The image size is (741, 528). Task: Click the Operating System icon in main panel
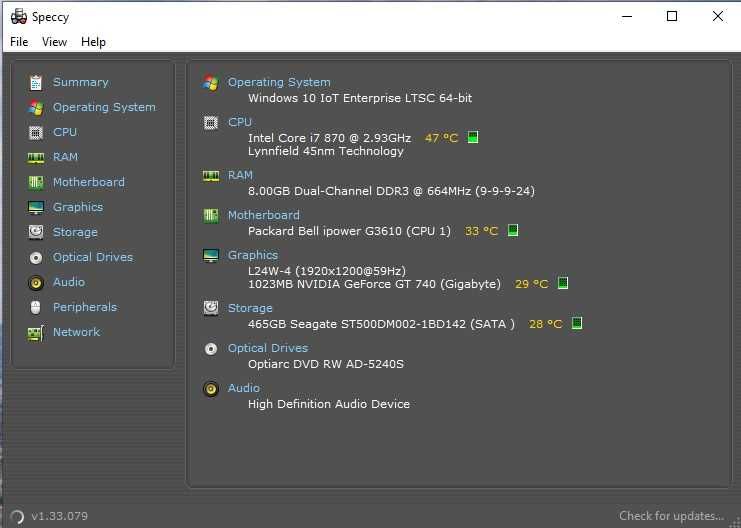[211, 83]
